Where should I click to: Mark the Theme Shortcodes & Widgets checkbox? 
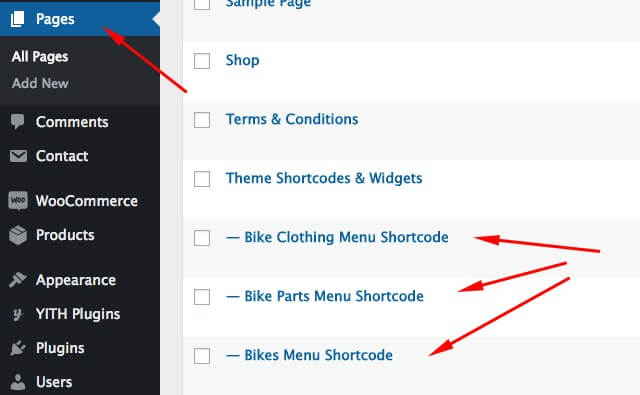pos(202,179)
